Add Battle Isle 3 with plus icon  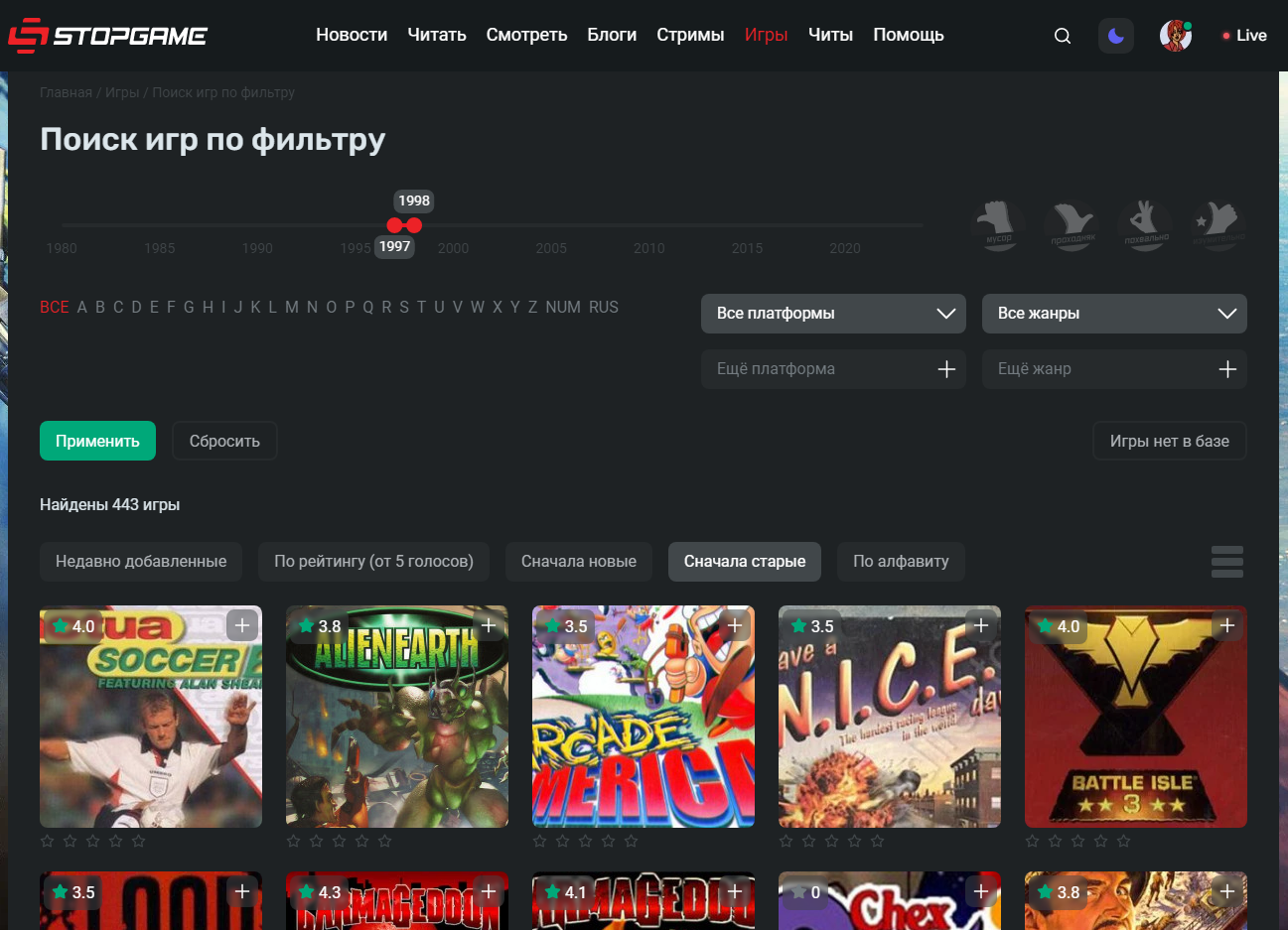(x=1227, y=625)
